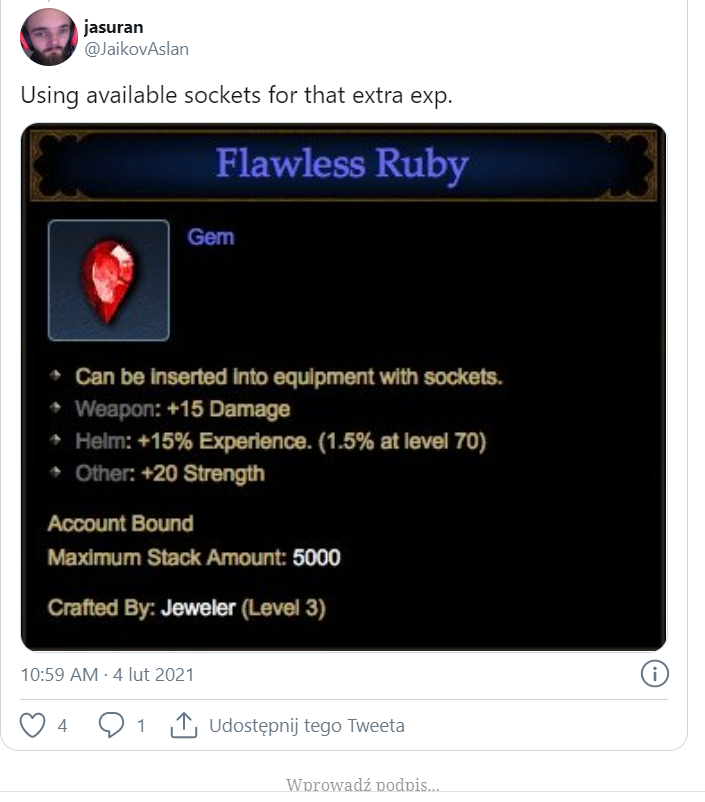Screen dimensions: 705x802
Task: Click the reply speech bubble icon
Action: point(110,725)
